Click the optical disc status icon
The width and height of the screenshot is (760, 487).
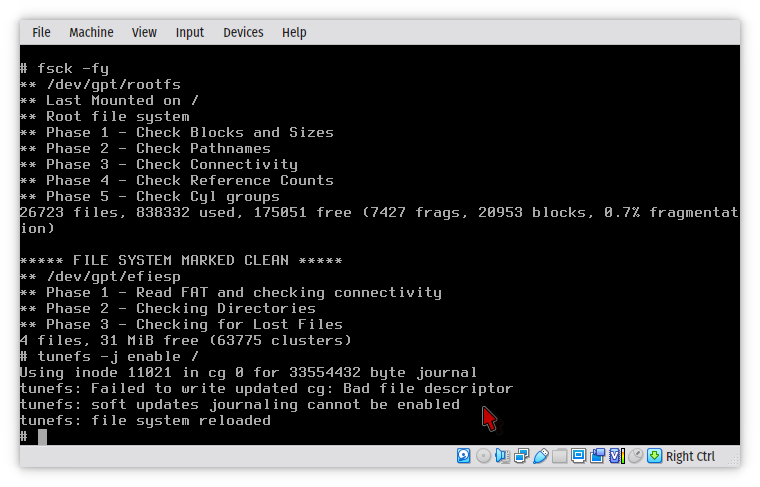point(483,456)
